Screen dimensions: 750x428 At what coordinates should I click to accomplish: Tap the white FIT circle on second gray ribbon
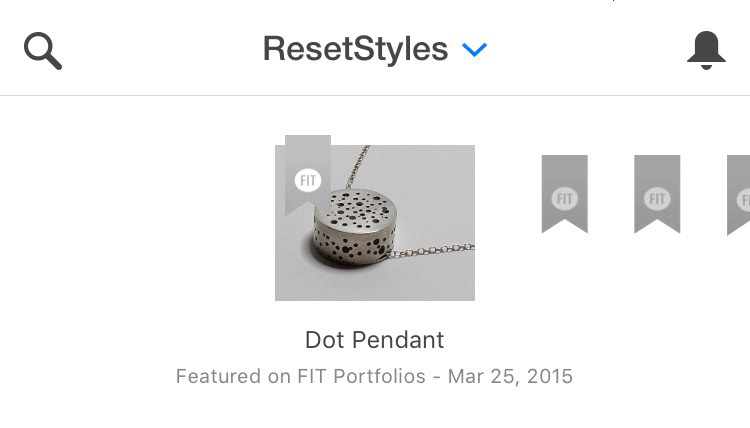657,198
